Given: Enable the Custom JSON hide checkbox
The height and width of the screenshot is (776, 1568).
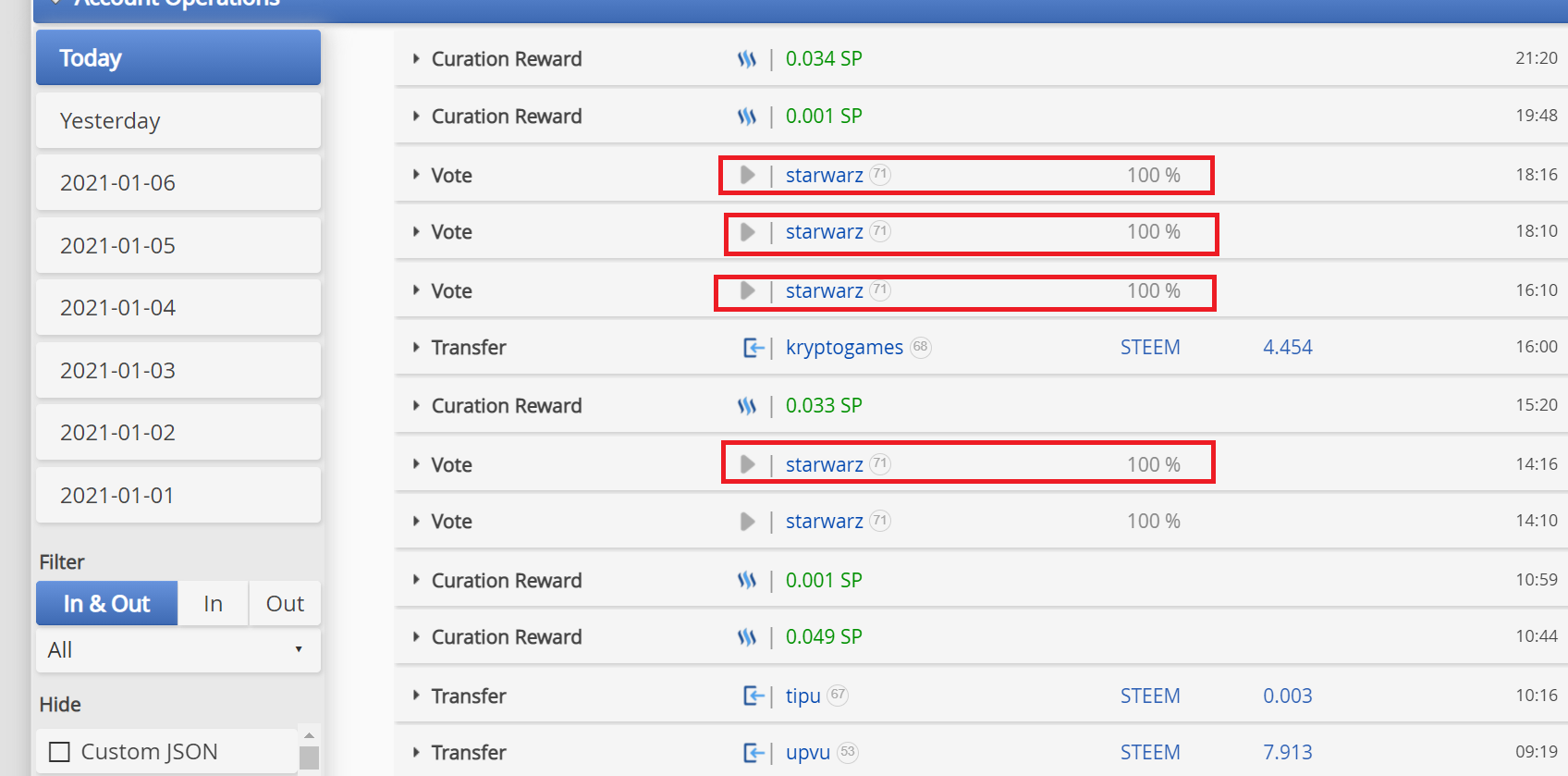Looking at the screenshot, I should click(59, 752).
